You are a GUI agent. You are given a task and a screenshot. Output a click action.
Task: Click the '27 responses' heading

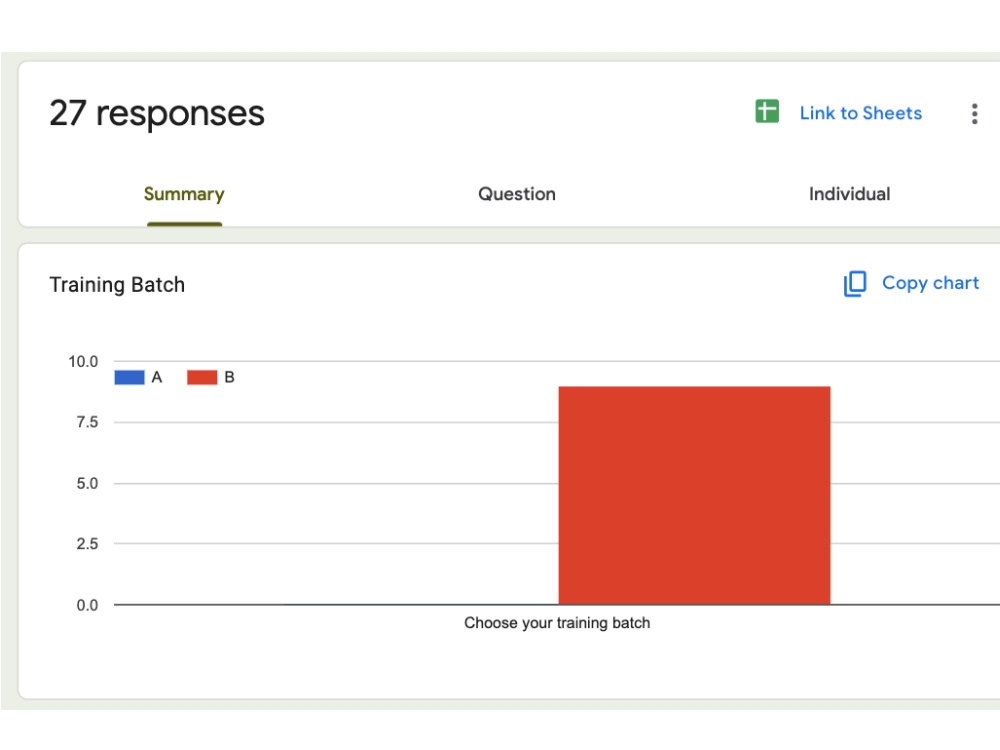(157, 114)
